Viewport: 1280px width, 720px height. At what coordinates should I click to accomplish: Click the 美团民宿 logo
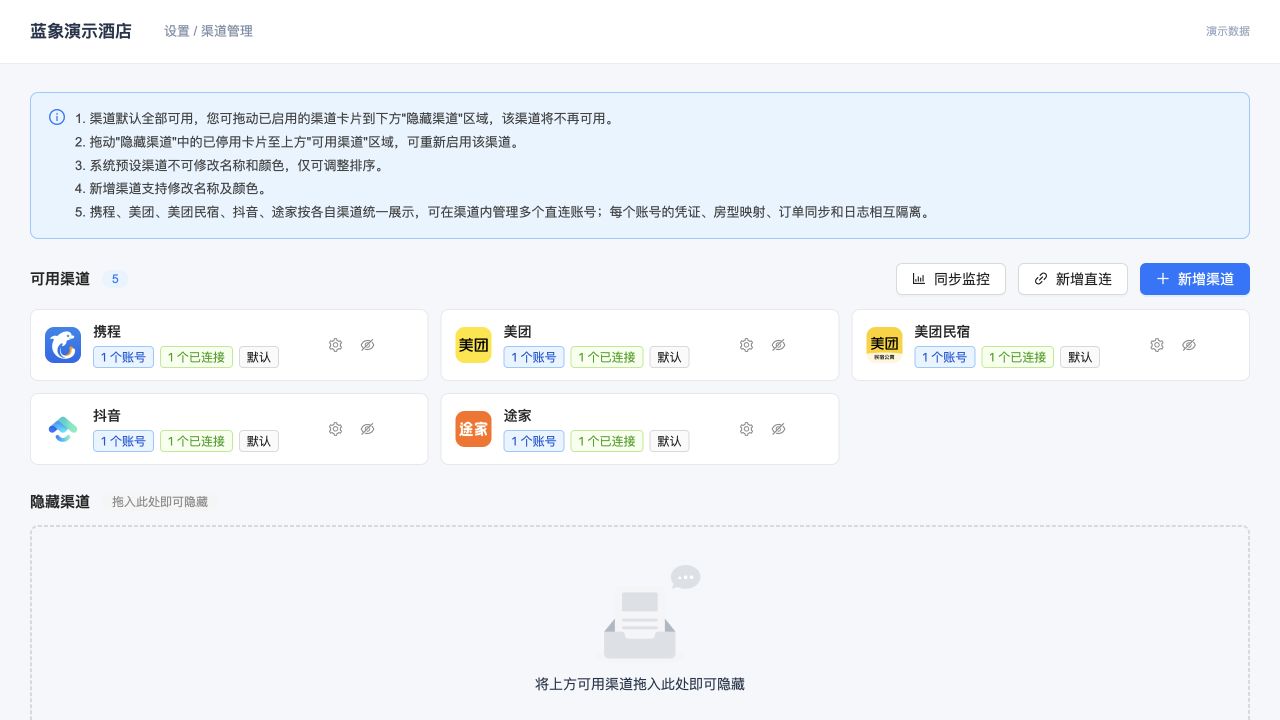click(x=884, y=345)
